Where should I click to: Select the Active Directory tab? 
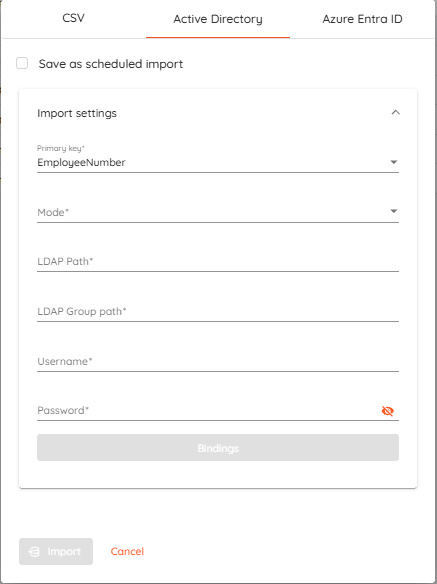(x=218, y=19)
